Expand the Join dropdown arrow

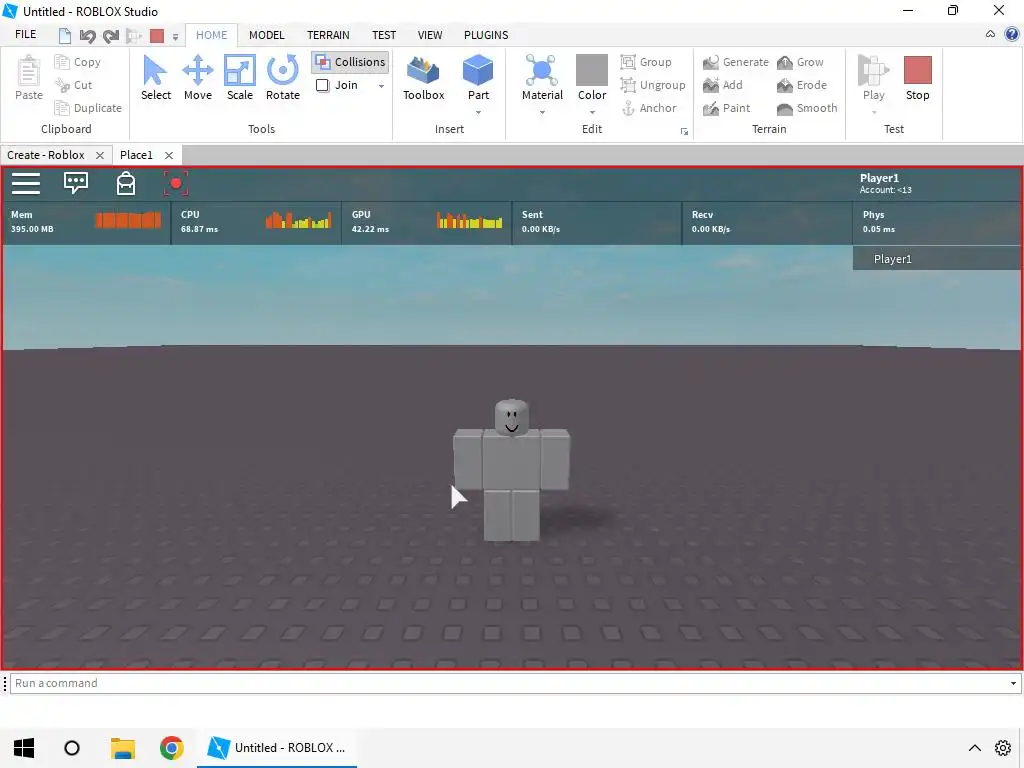381,86
